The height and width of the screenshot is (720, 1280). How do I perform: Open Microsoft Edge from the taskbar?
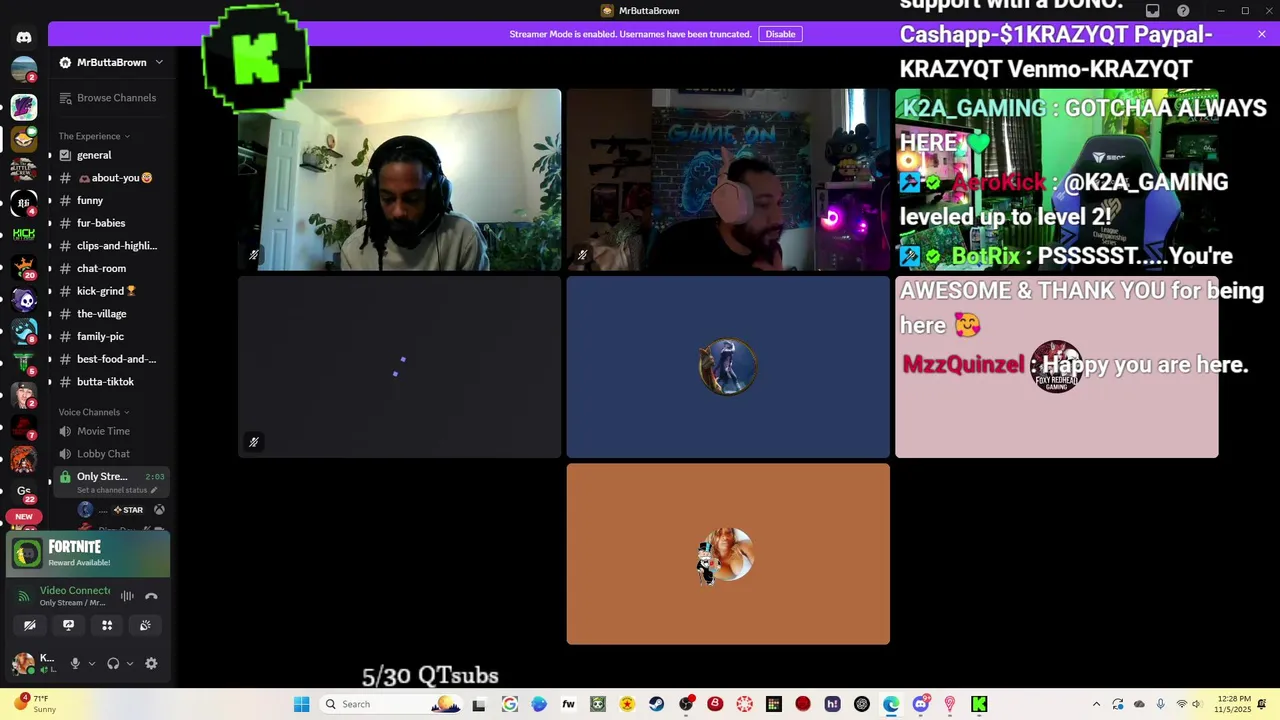[891, 704]
